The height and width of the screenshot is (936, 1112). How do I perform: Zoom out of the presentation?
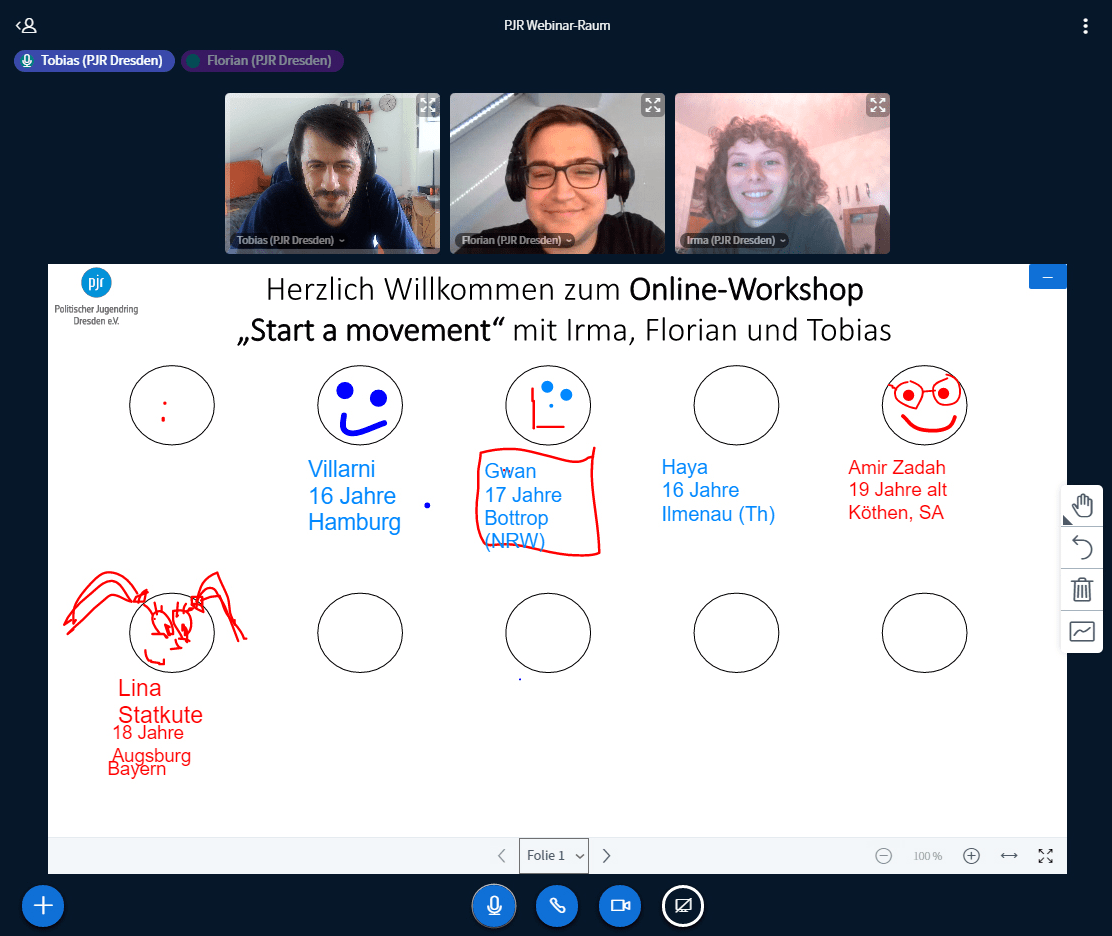[884, 856]
